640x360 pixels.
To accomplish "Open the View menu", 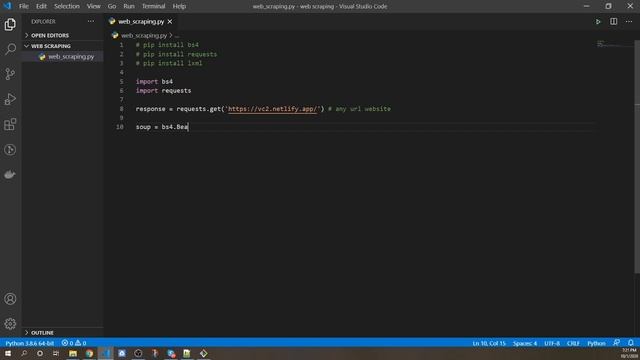I will pos(93,6).
